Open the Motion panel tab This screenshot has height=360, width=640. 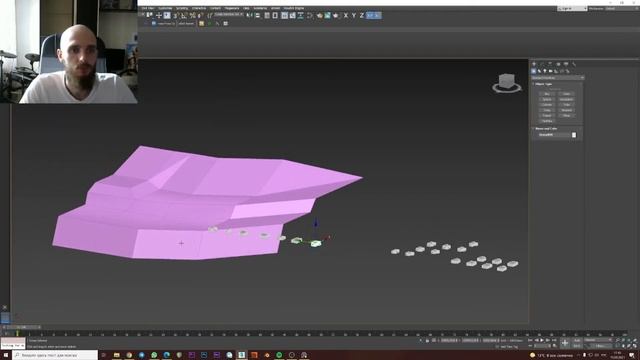[x=558, y=64]
